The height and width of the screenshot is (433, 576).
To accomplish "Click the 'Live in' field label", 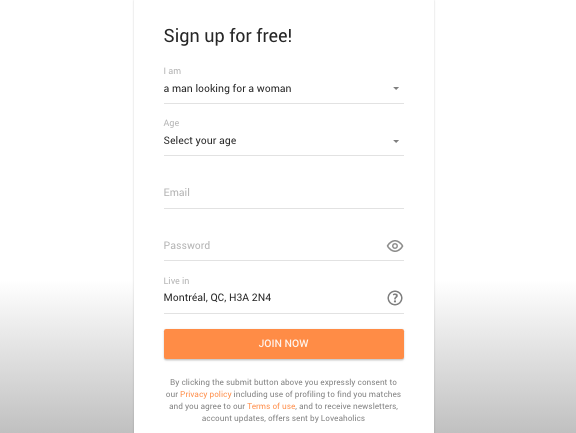I will click(176, 281).
